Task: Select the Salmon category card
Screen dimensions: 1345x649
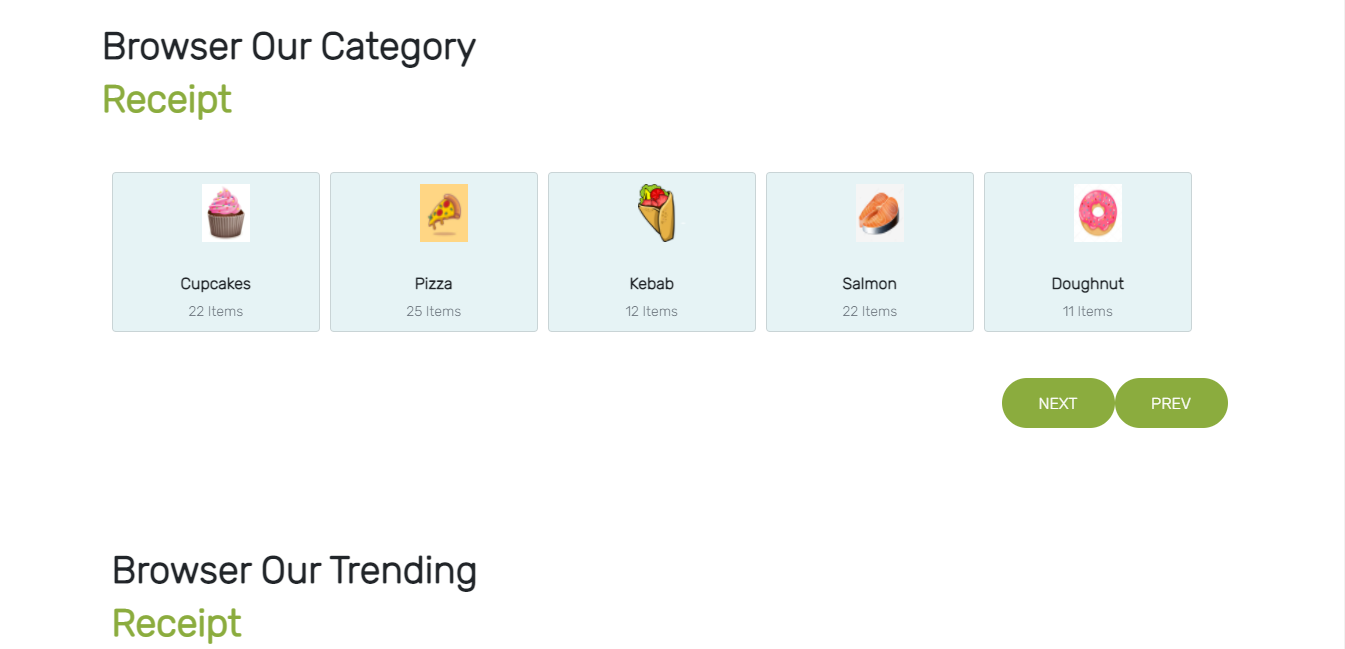Action: click(x=870, y=250)
